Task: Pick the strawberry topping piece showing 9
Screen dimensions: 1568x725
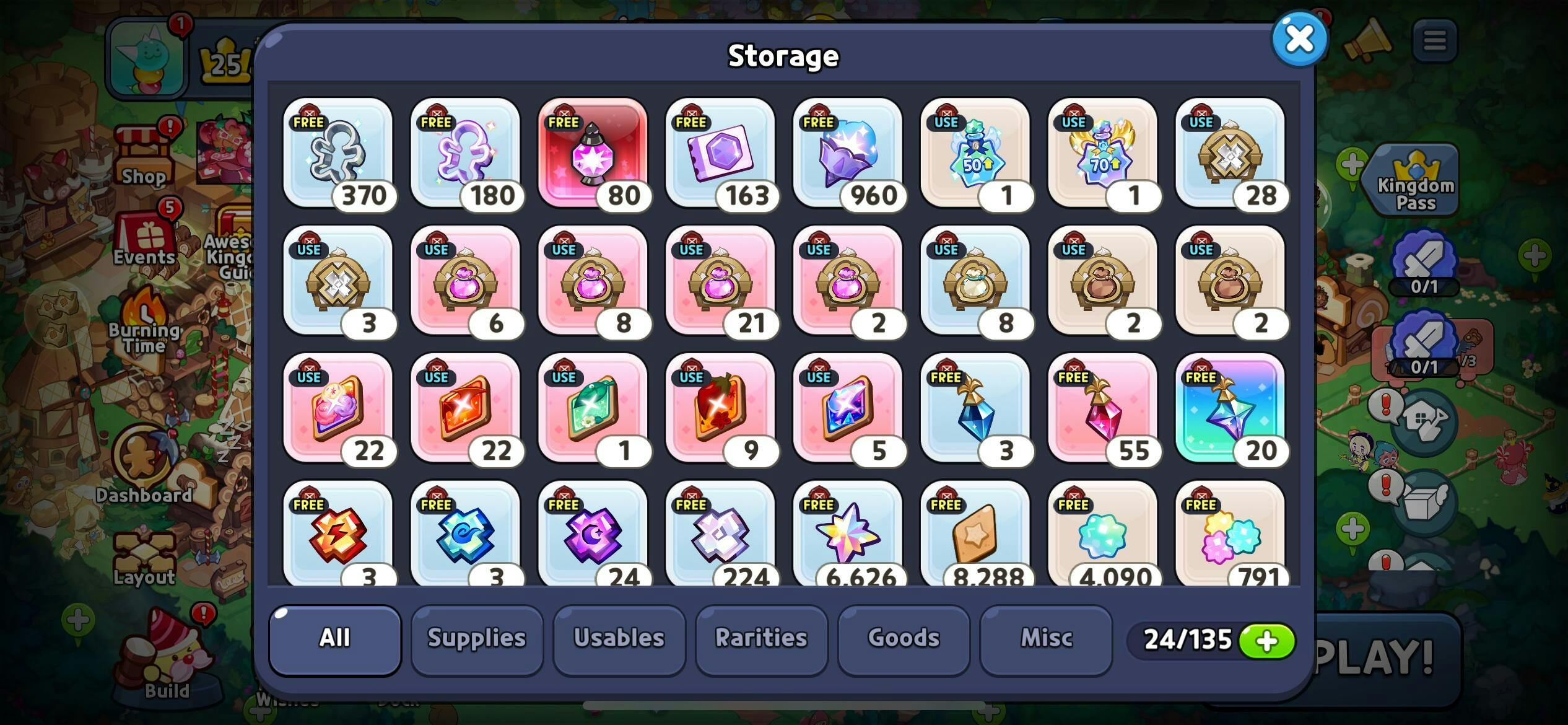Action: click(721, 408)
